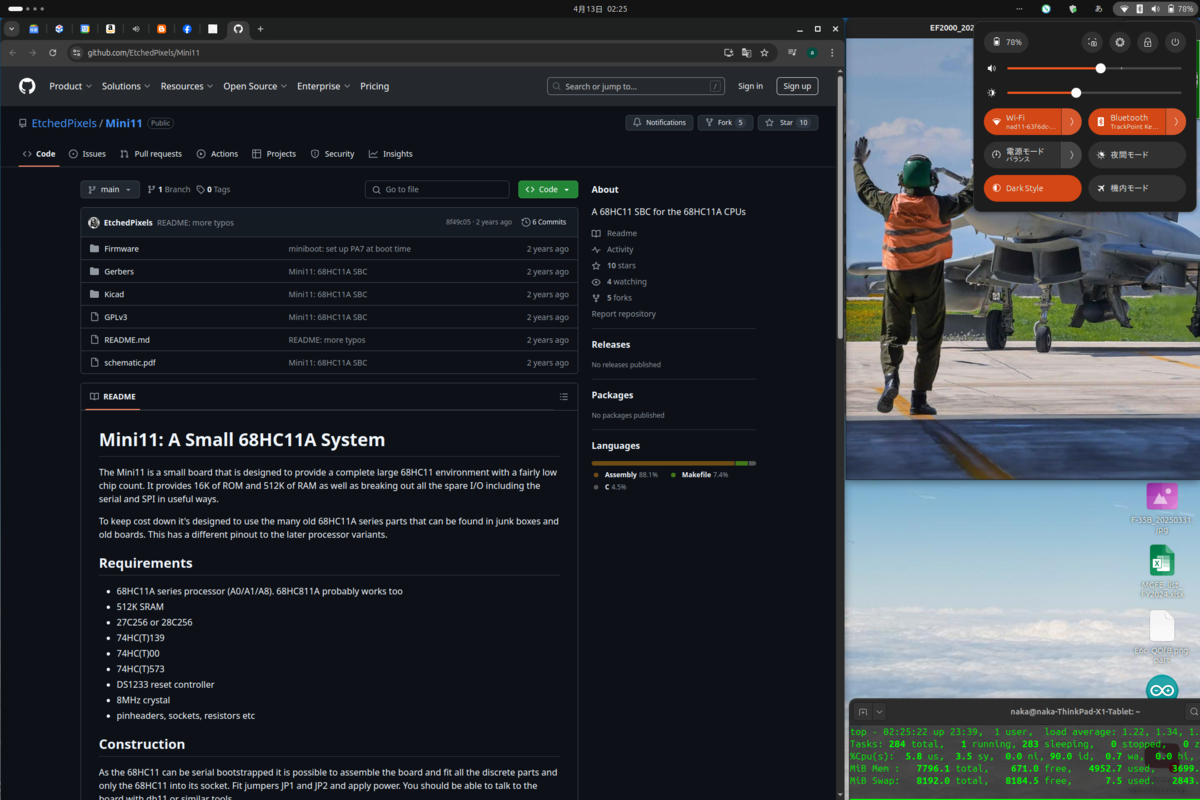Click the lock screen icon
1200x800 pixels.
point(1147,43)
